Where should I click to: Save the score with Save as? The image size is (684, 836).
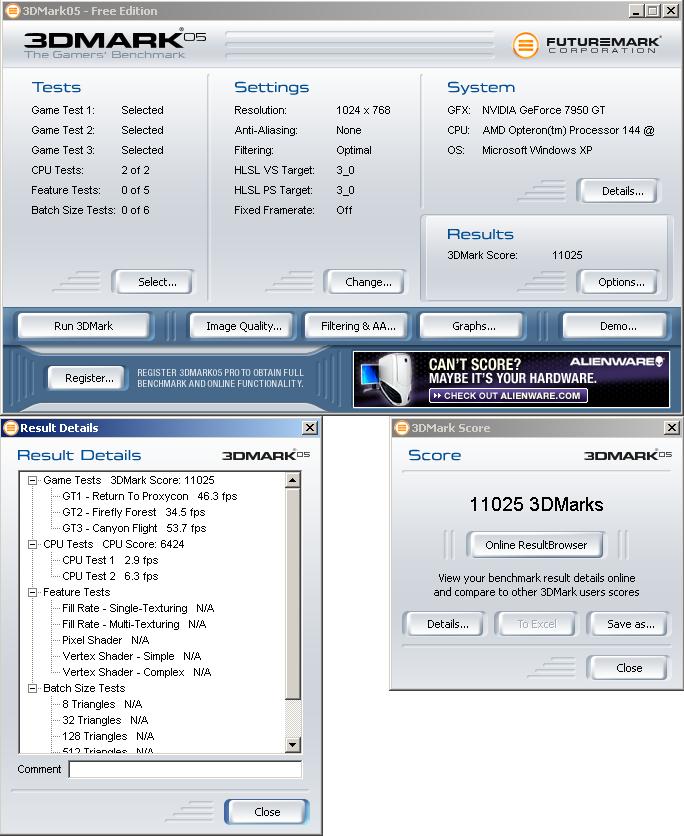pos(627,624)
